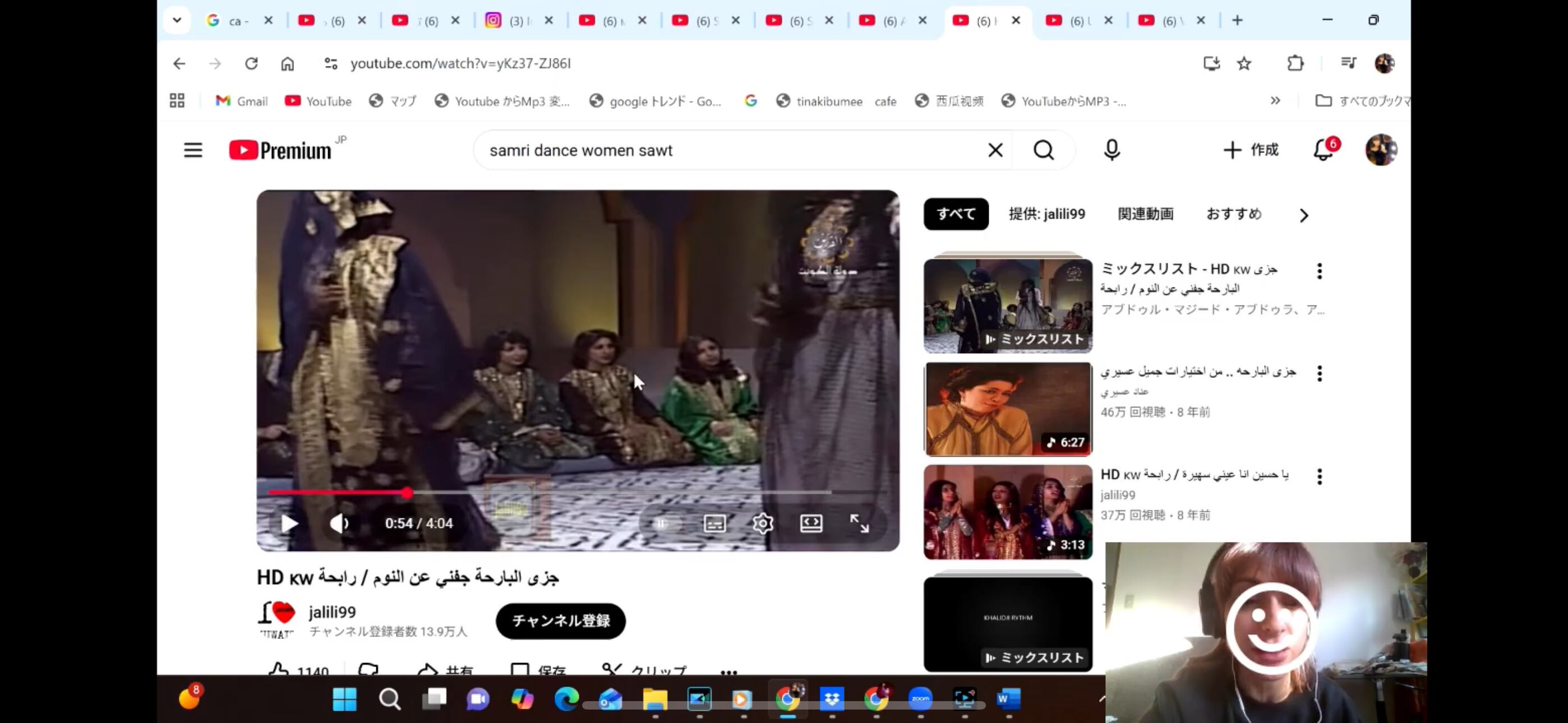Switch to theater mode view

pyautogui.click(x=811, y=523)
